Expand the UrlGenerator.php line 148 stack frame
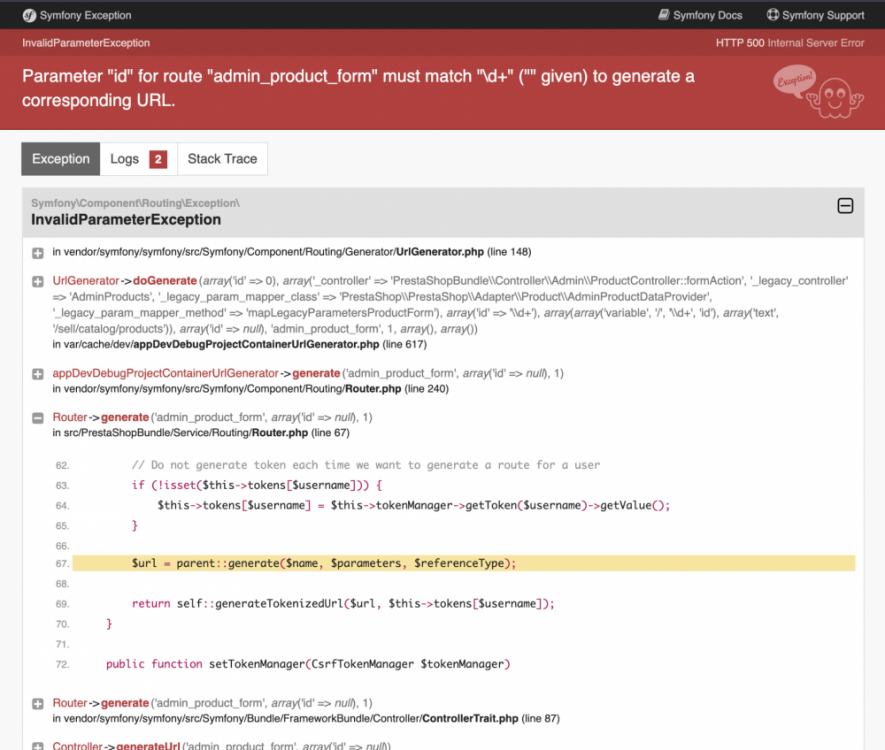The height and width of the screenshot is (750, 885). (37, 252)
